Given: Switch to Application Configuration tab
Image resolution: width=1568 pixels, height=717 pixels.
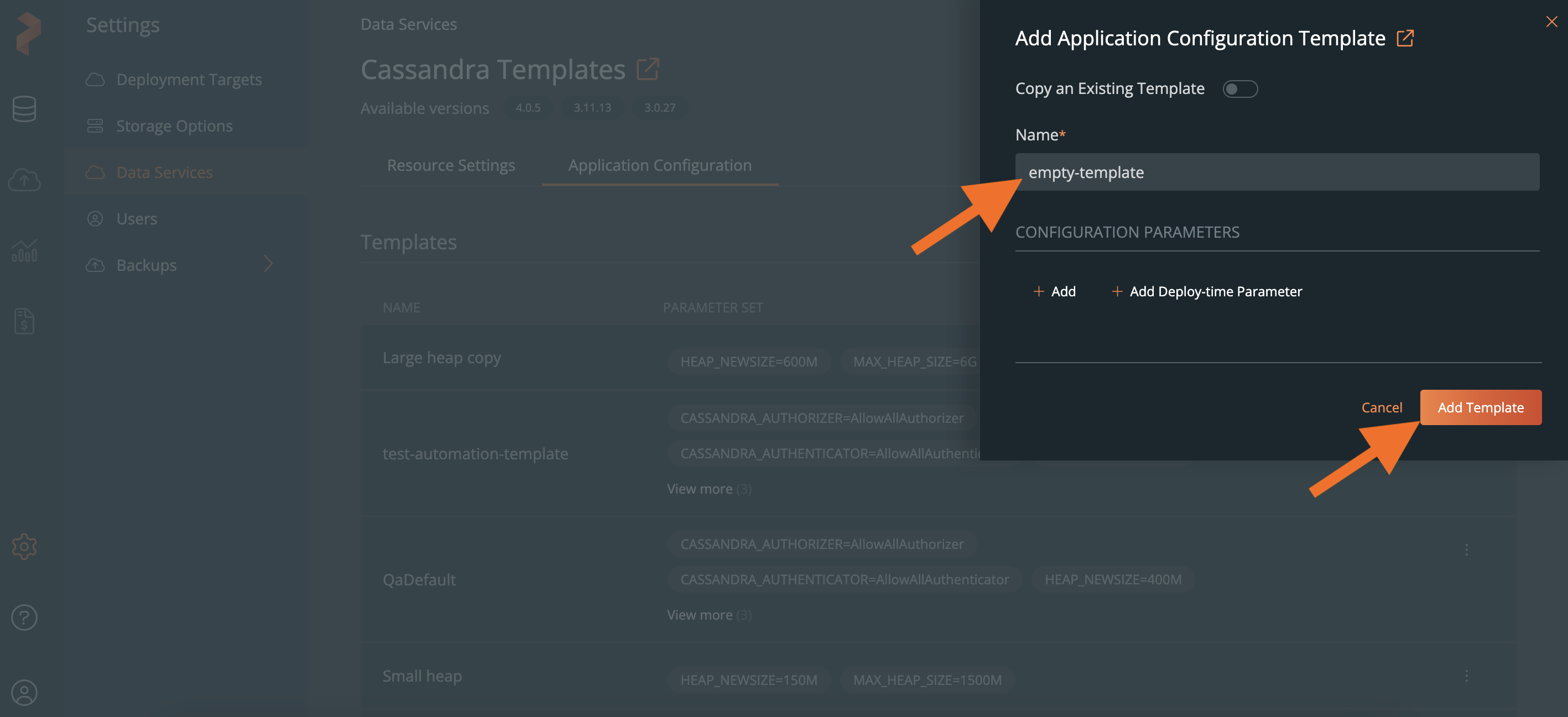Looking at the screenshot, I should click(x=660, y=165).
